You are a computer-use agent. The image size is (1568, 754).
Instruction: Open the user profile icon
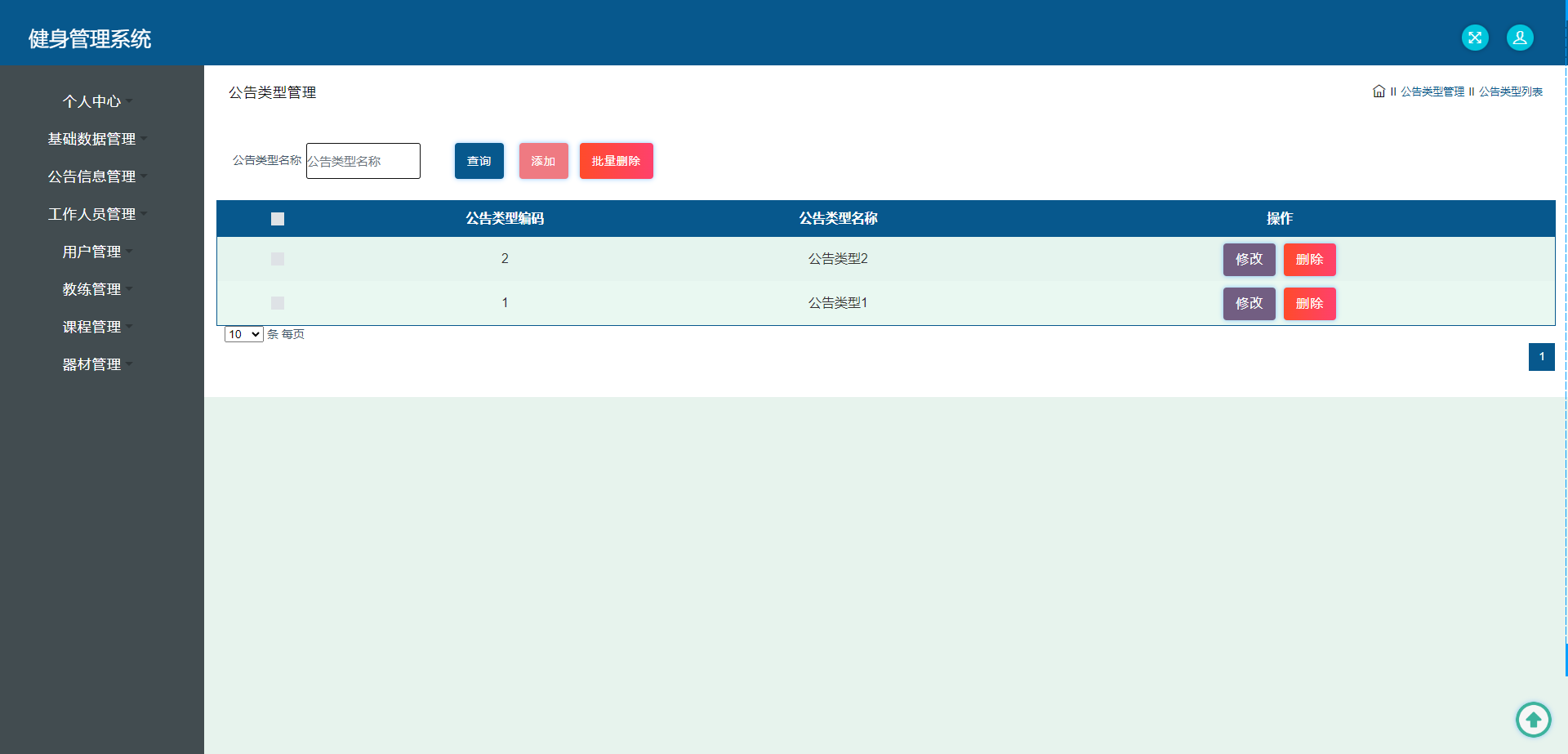pyautogui.click(x=1520, y=38)
